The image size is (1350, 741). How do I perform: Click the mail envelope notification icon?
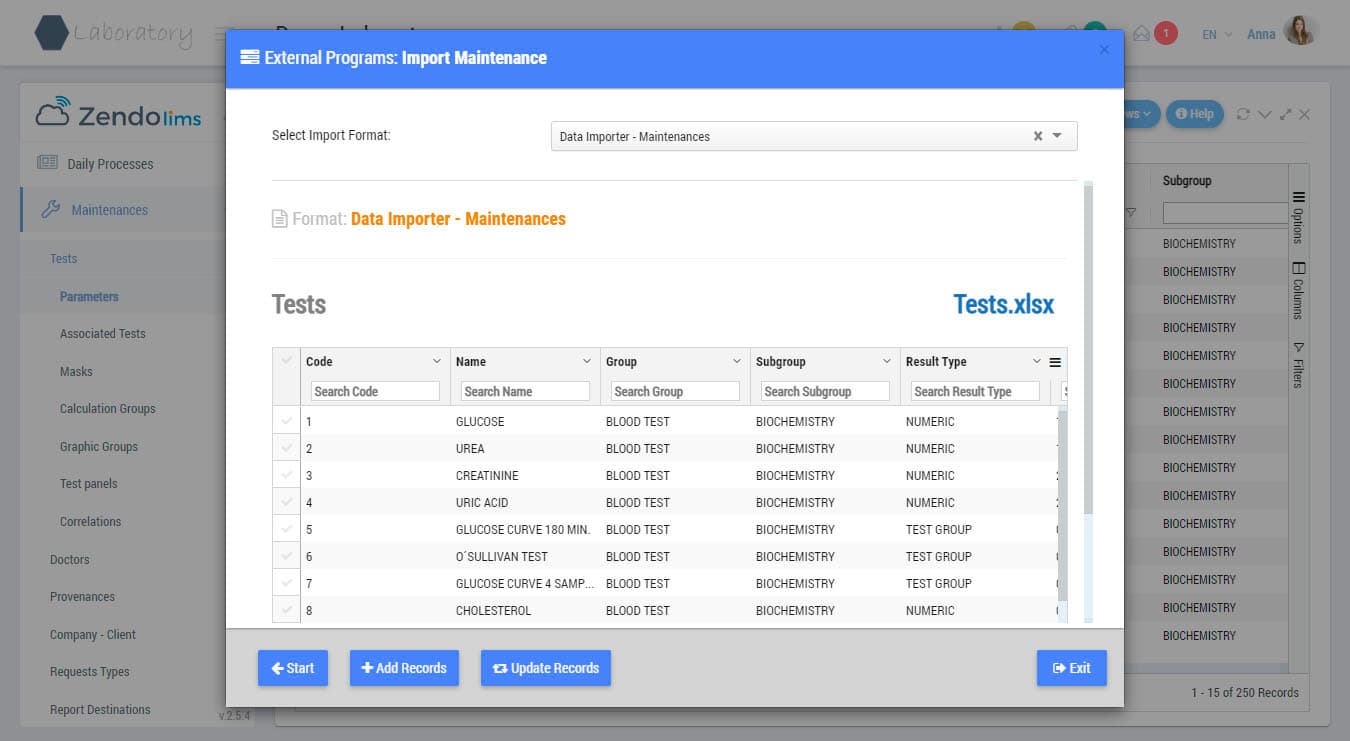1141,34
